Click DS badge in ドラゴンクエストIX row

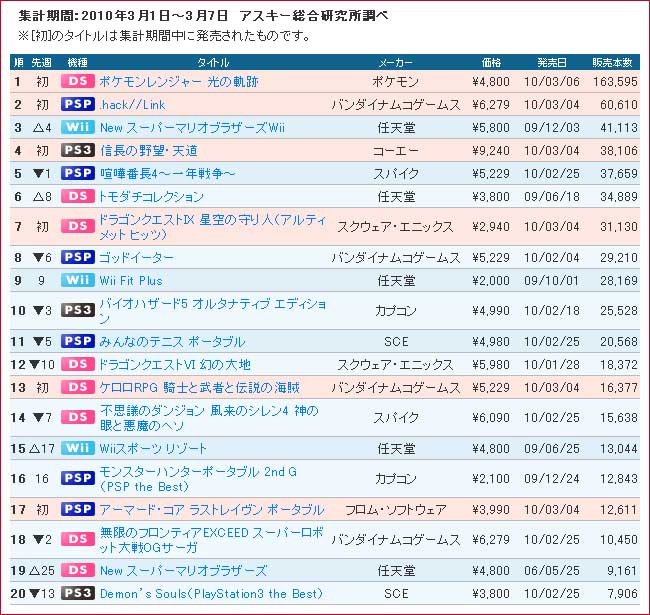click(x=78, y=226)
